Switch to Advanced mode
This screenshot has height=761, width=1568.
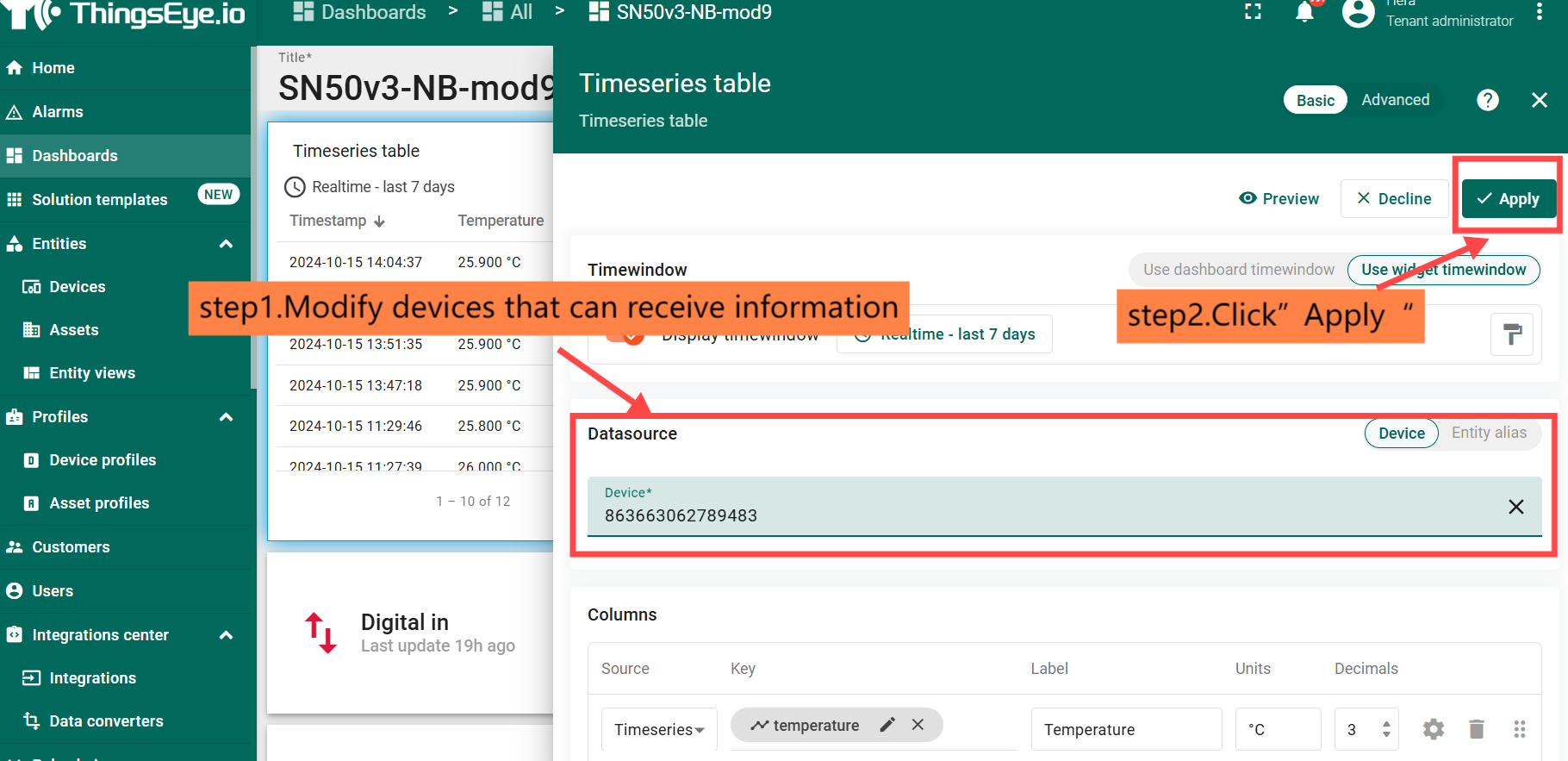[x=1395, y=100]
